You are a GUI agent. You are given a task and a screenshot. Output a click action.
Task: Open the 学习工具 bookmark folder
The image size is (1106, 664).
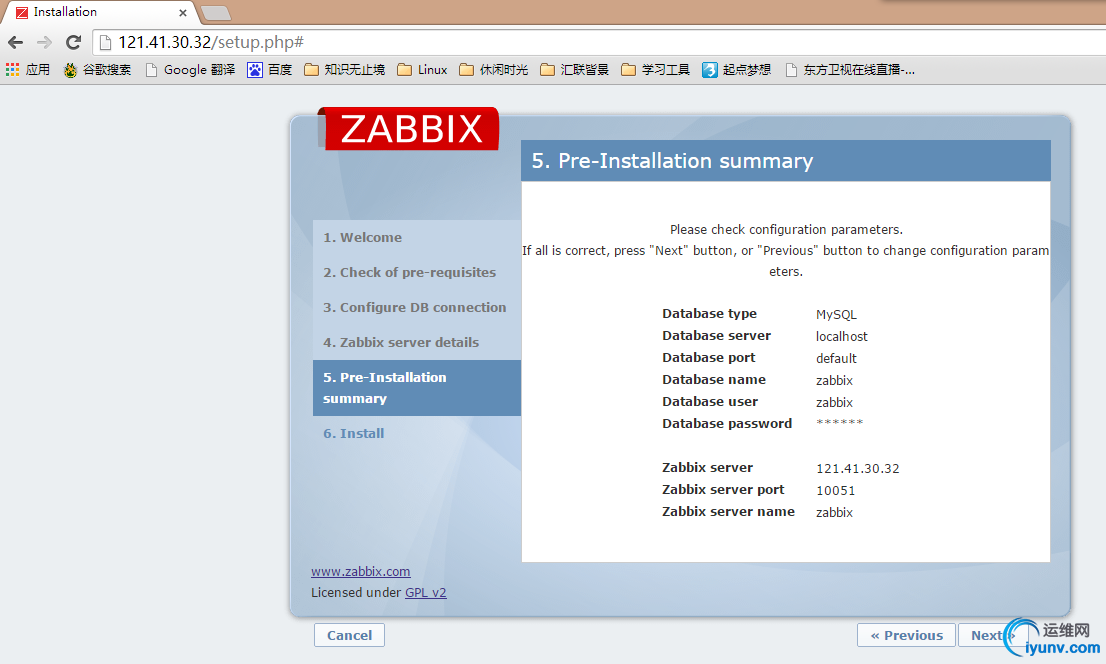pos(656,70)
